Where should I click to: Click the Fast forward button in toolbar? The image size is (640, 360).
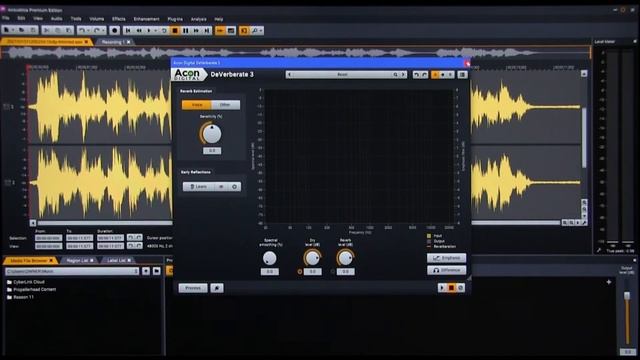pos(196,31)
